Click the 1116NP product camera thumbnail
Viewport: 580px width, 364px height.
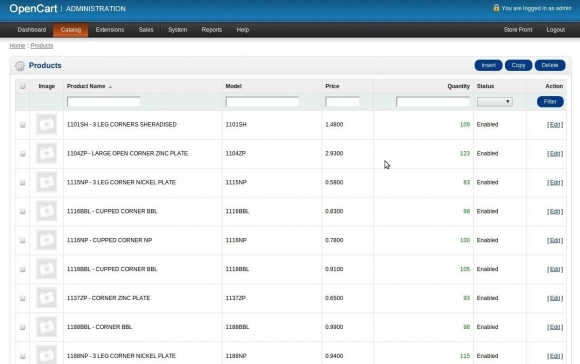[47, 240]
